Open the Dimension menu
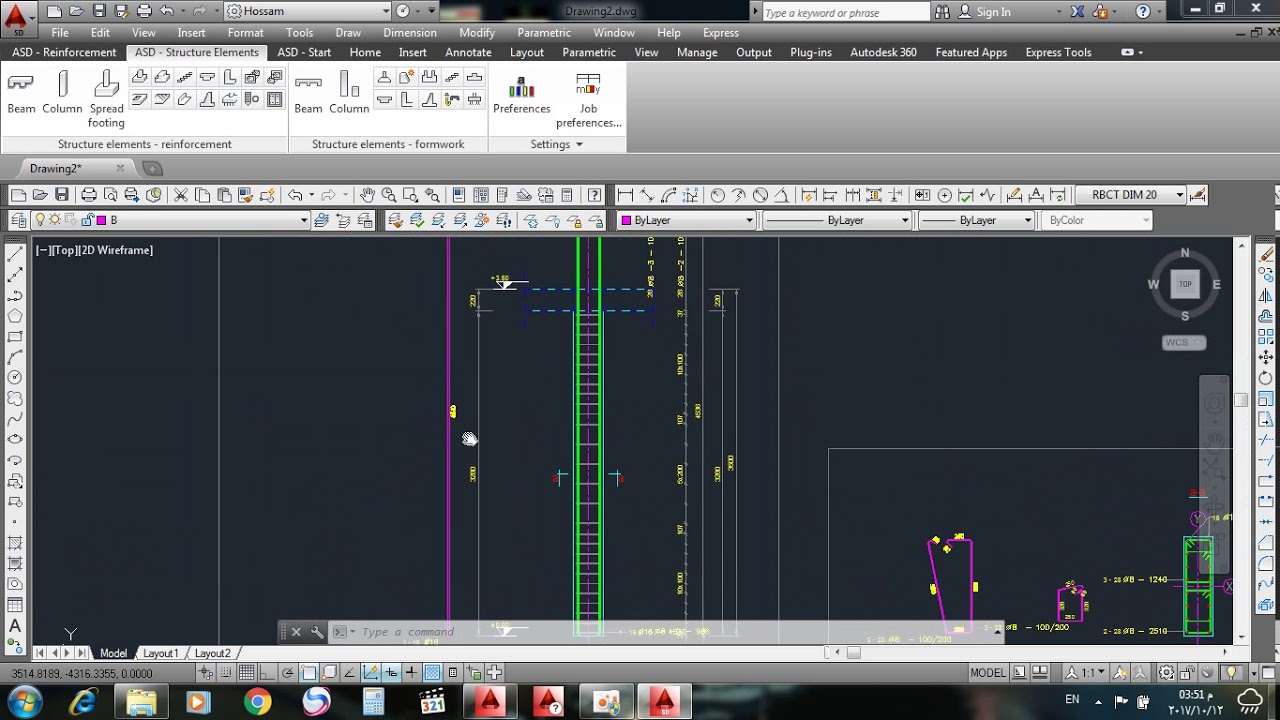The height and width of the screenshot is (720, 1280). click(410, 33)
